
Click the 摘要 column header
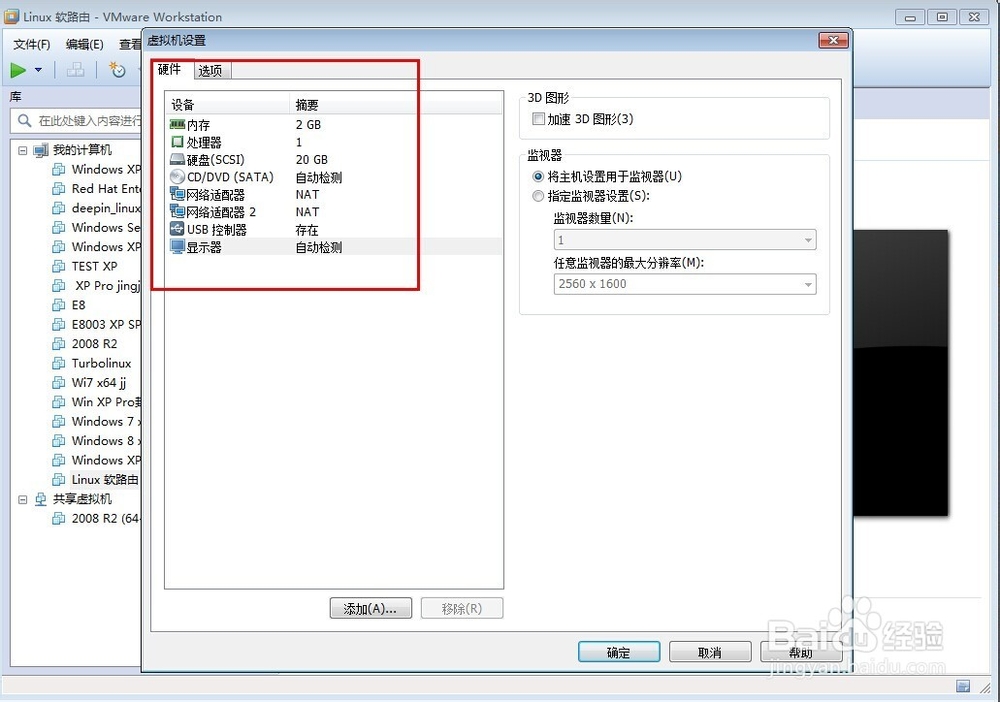pyautogui.click(x=396, y=105)
